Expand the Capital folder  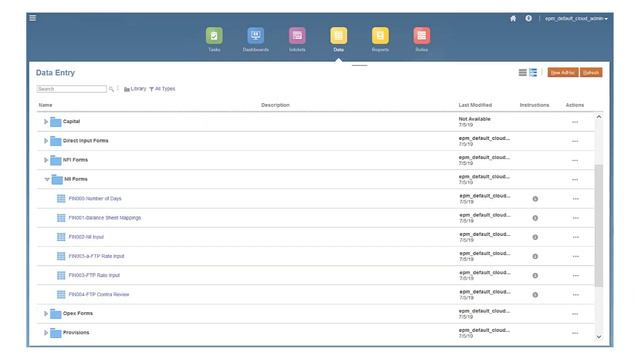pyautogui.click(x=46, y=122)
